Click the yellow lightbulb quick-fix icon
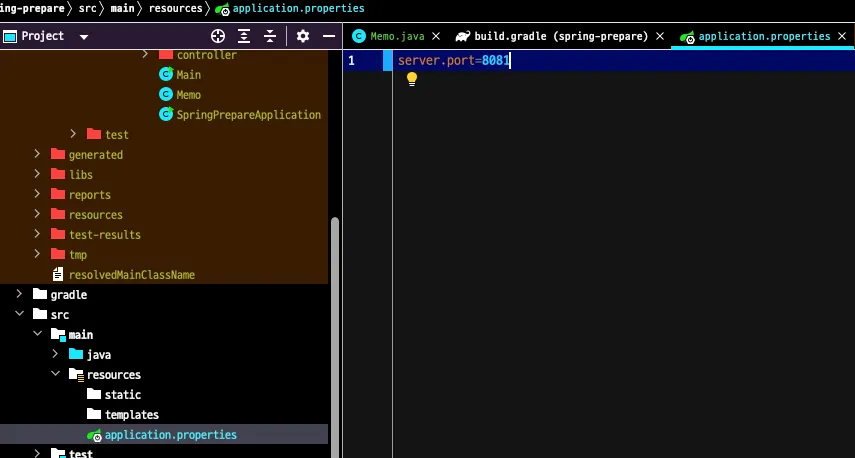 point(412,79)
